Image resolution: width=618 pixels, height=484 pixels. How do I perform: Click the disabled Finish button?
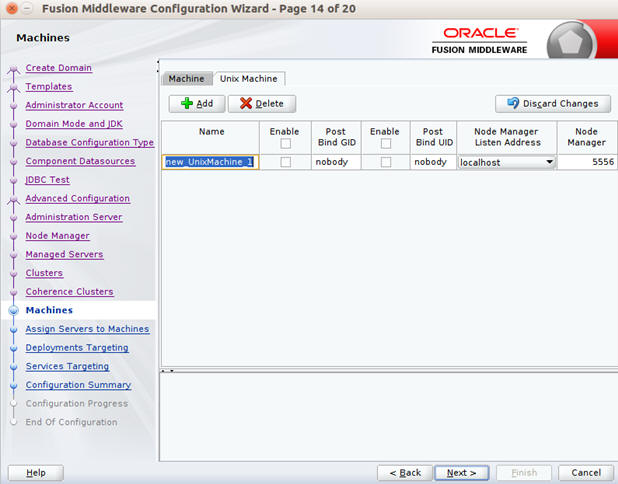tap(524, 473)
